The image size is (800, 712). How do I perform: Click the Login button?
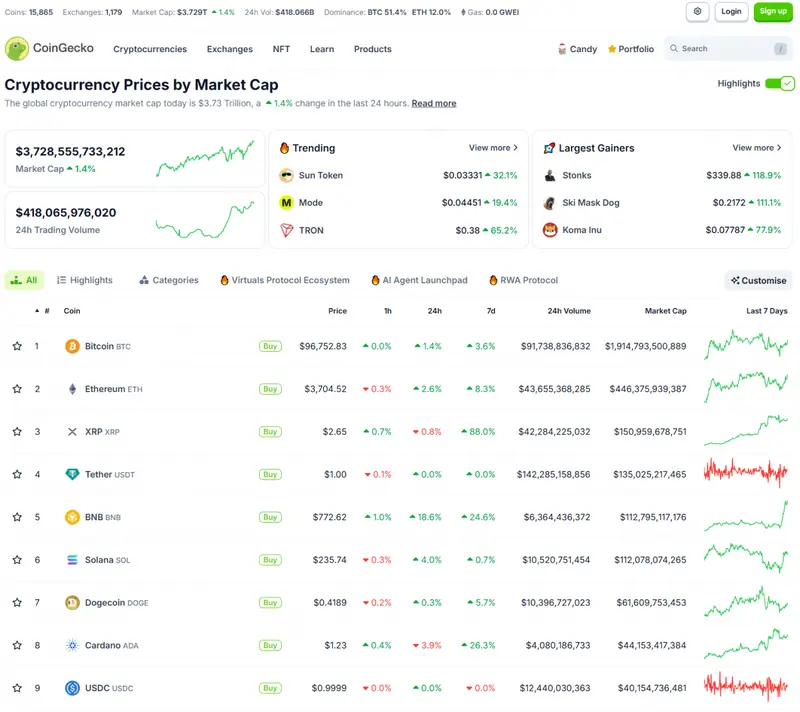pyautogui.click(x=731, y=12)
